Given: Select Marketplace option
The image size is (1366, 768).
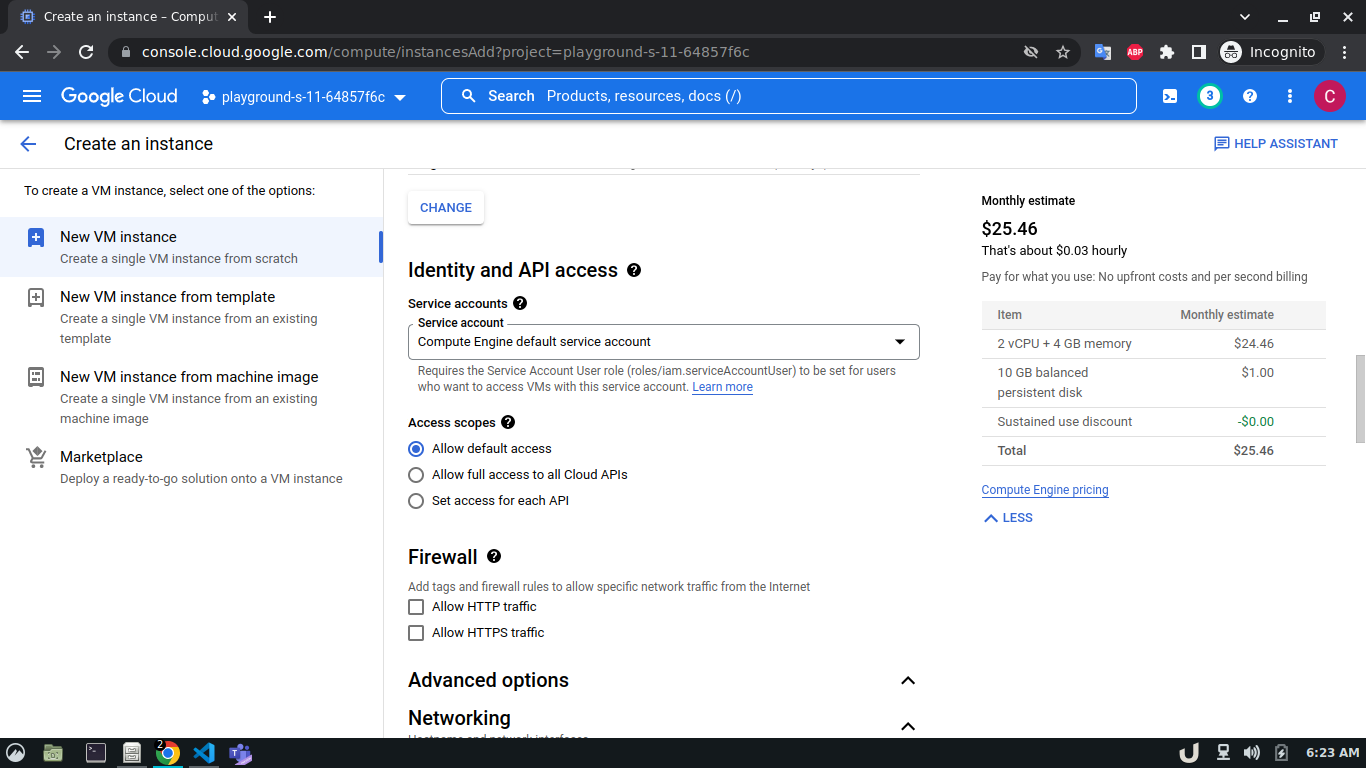Looking at the screenshot, I should (190, 467).
